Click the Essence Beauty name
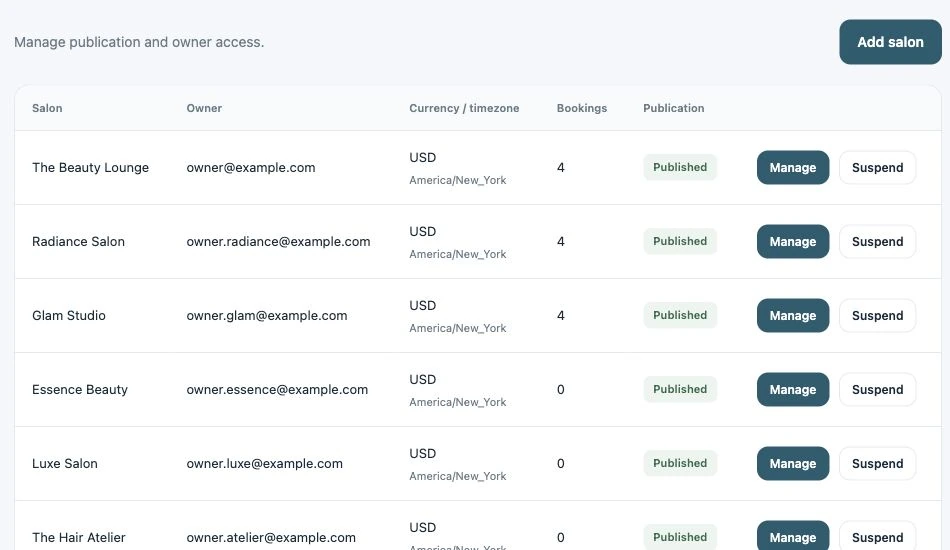Screen dimensions: 950x550 point(80,389)
